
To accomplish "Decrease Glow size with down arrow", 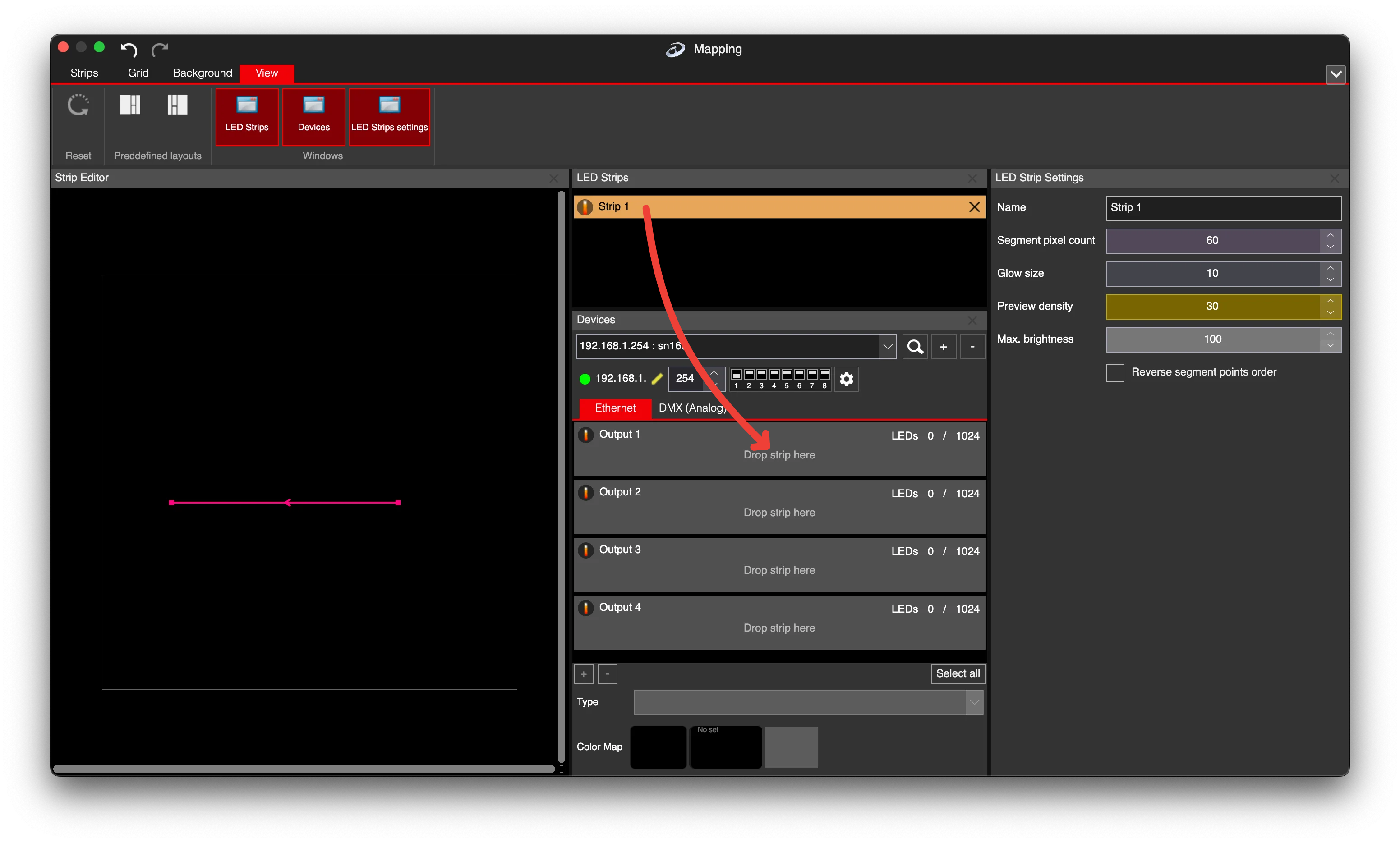I will [x=1330, y=279].
